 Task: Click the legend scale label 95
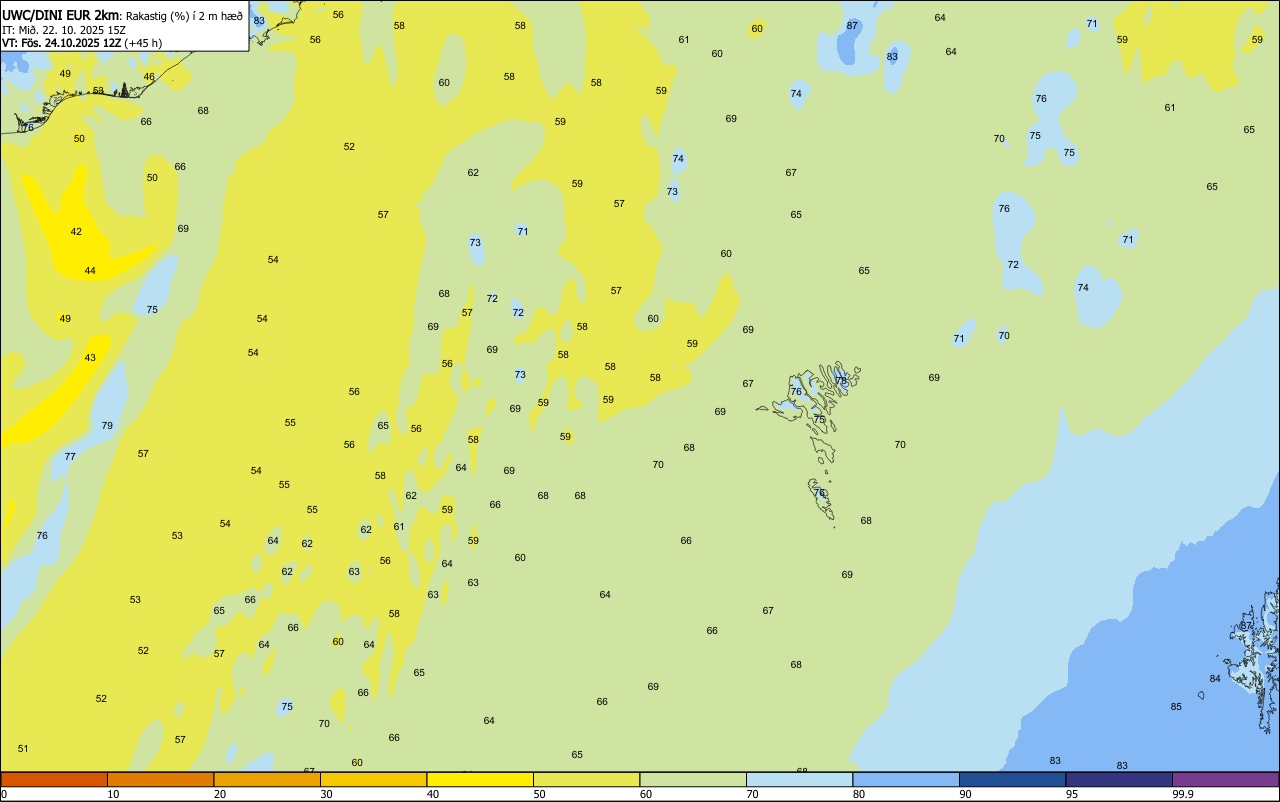tap(1072, 794)
